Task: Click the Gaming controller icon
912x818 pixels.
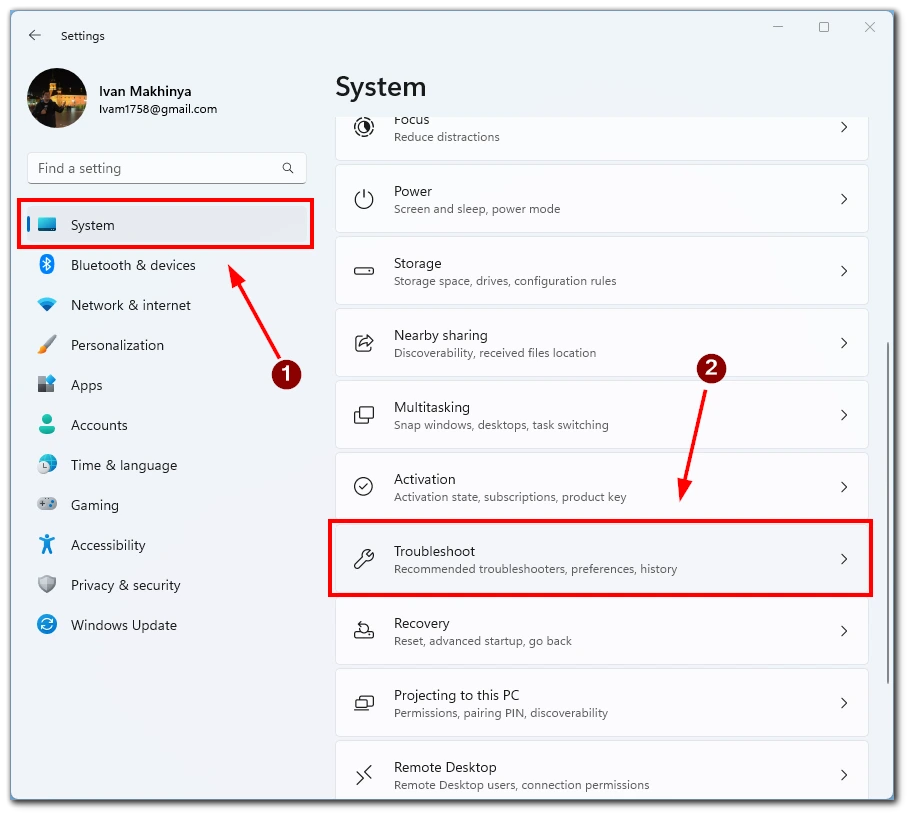Action: [47, 504]
